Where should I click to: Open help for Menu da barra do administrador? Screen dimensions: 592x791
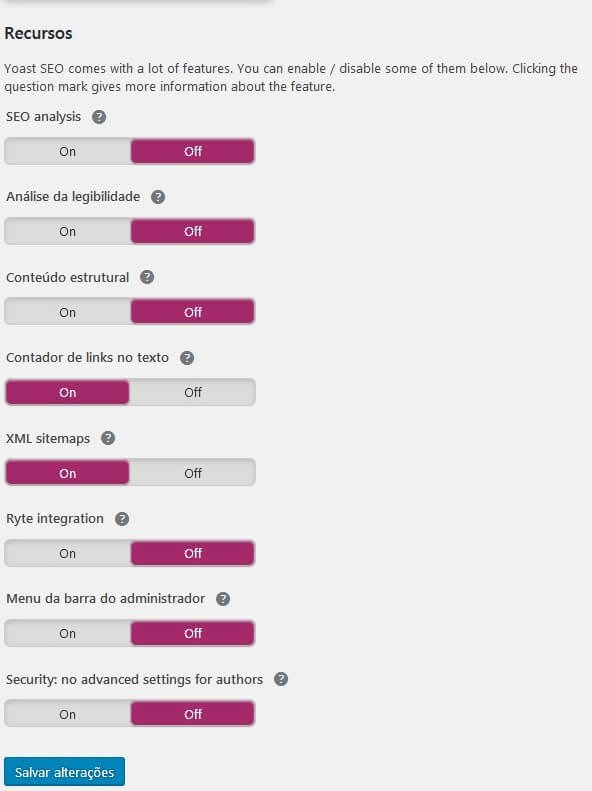223,599
